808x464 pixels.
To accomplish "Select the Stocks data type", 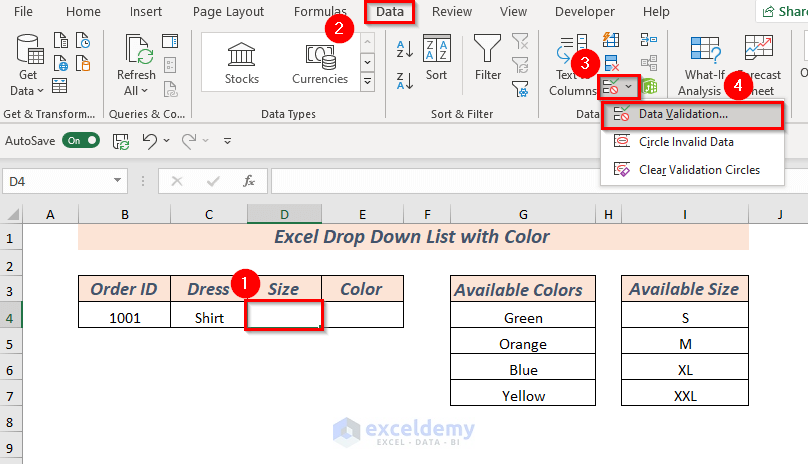I will (x=242, y=63).
